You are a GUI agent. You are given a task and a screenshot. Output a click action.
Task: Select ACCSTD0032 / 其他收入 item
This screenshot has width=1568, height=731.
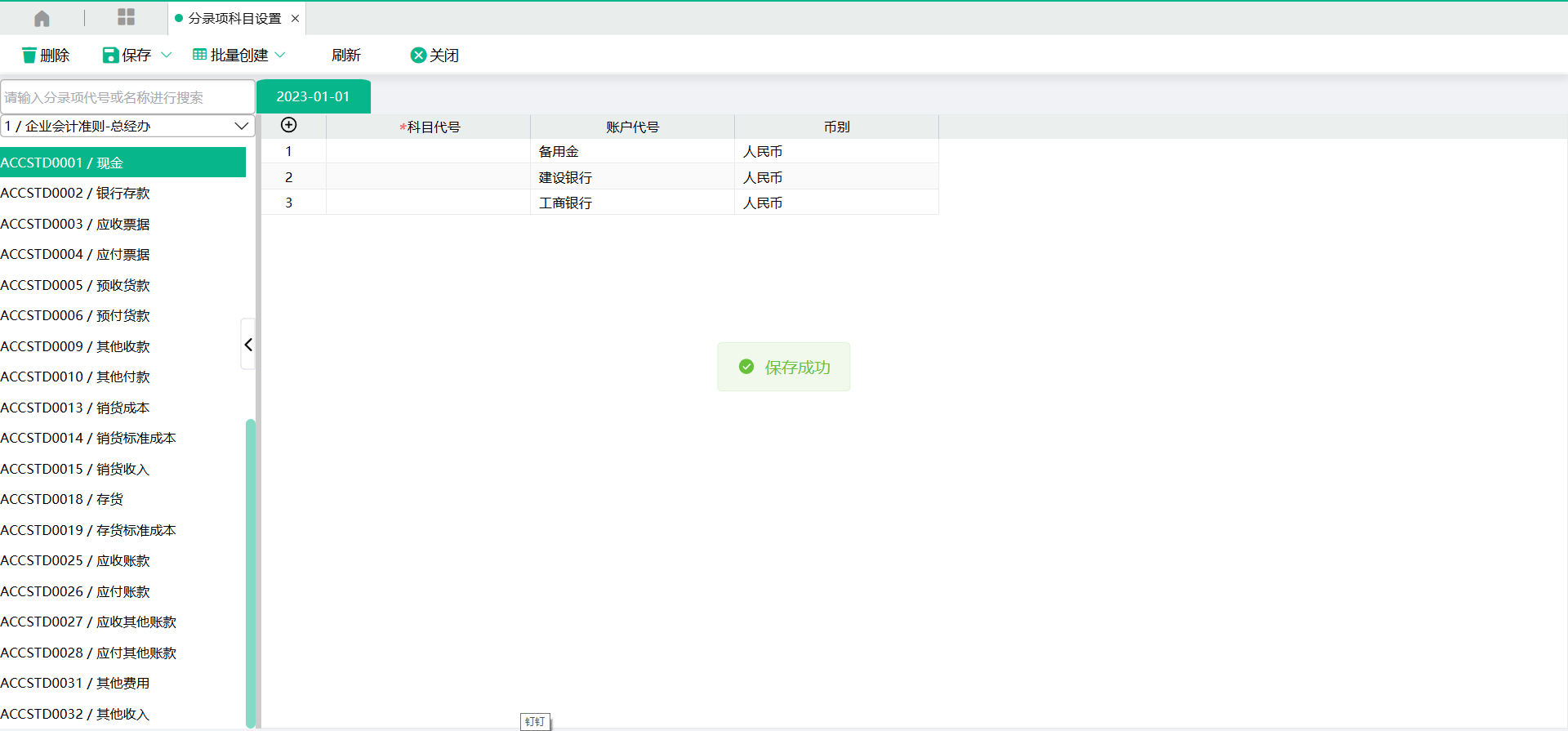(122, 714)
